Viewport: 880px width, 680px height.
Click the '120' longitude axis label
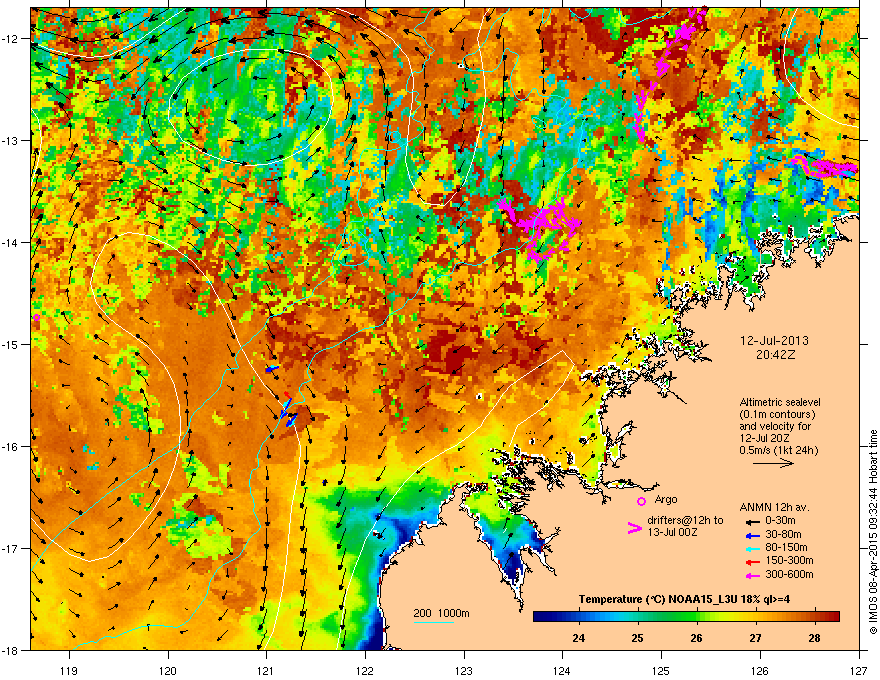168,670
